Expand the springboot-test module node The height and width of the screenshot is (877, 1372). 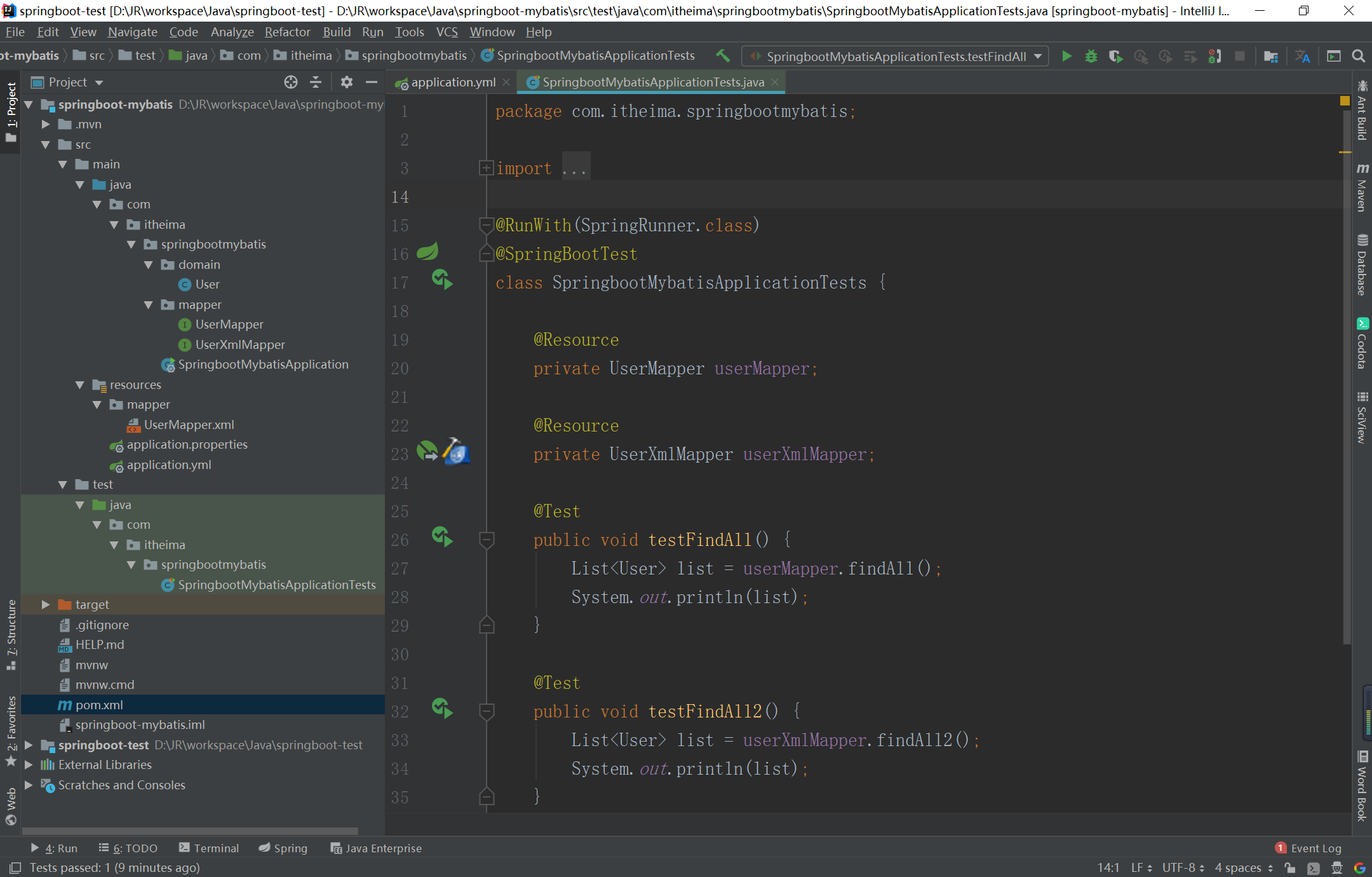28,745
